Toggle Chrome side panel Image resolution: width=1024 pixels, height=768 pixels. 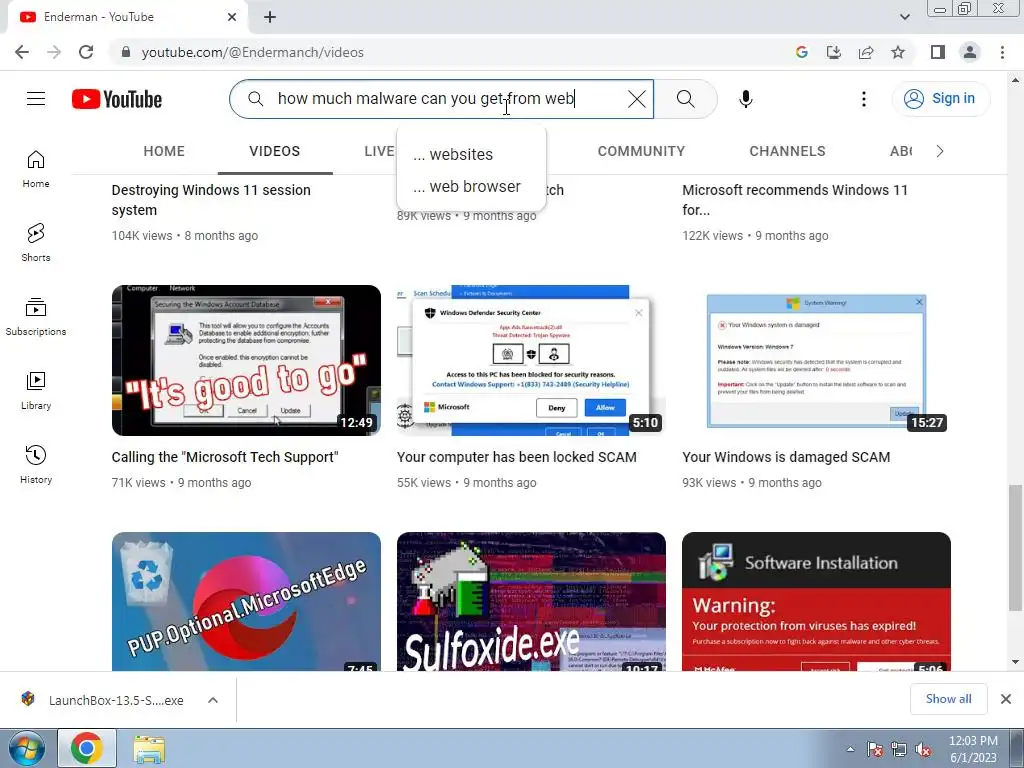tap(938, 52)
